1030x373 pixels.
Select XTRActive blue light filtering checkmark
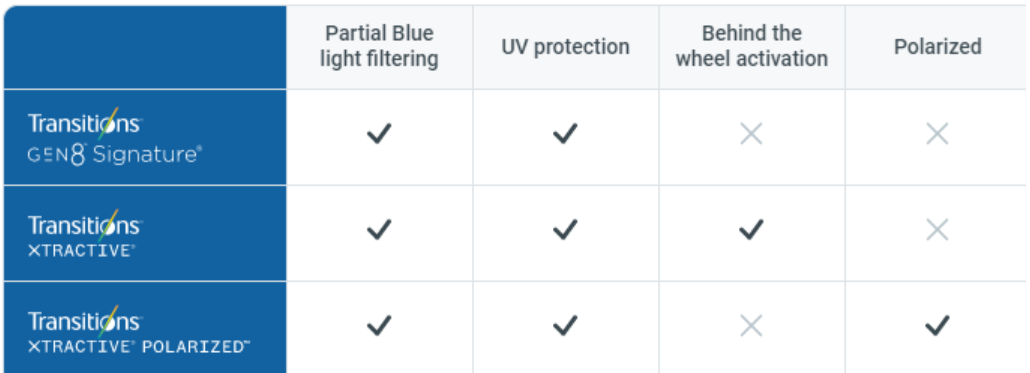pyautogui.click(x=379, y=230)
